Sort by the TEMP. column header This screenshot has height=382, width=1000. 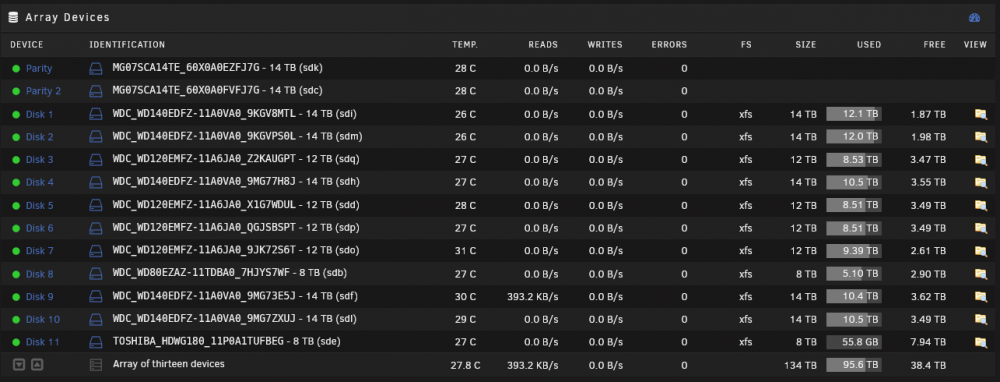coord(465,45)
